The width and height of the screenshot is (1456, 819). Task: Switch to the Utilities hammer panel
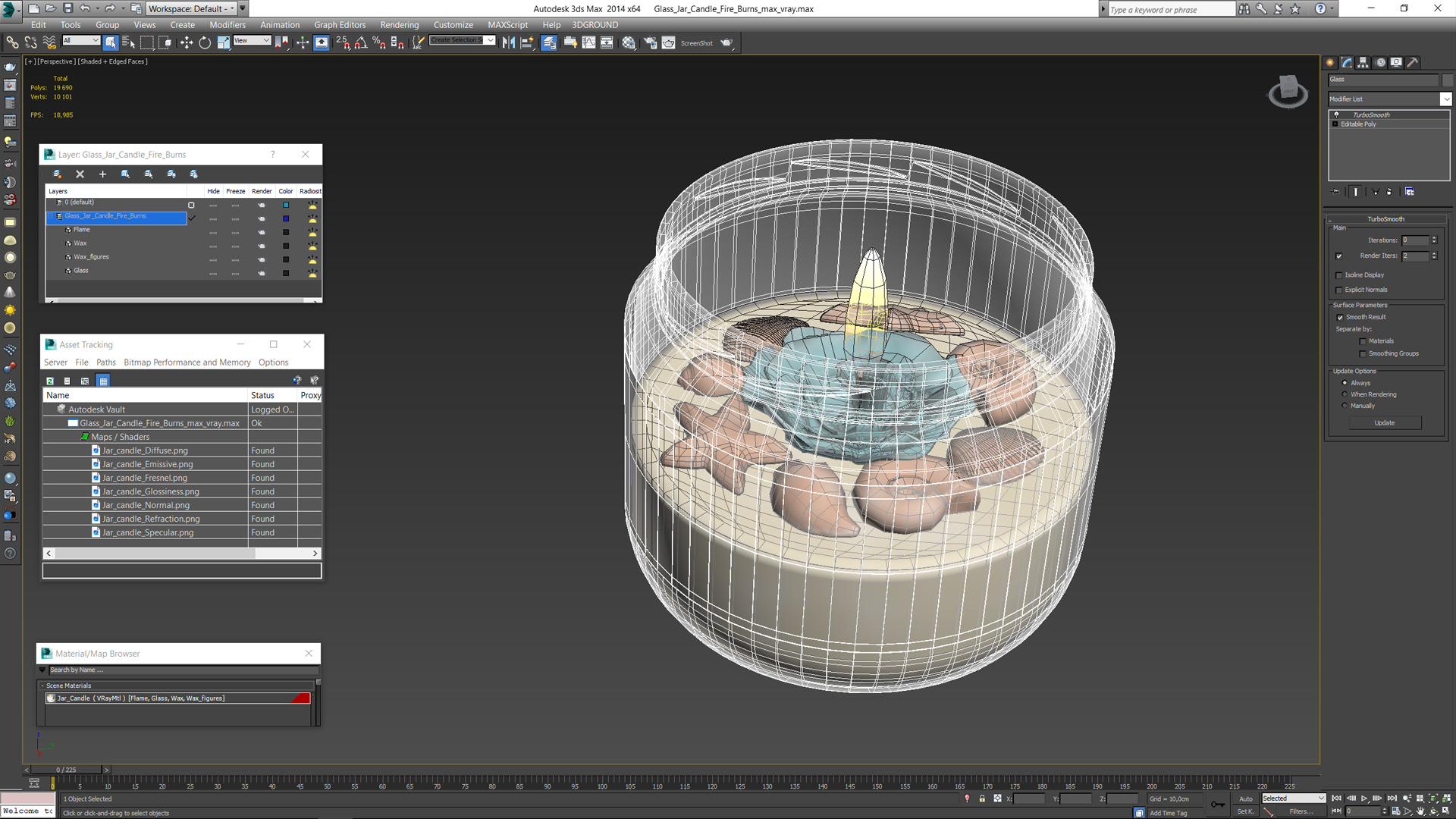pyautogui.click(x=1412, y=63)
